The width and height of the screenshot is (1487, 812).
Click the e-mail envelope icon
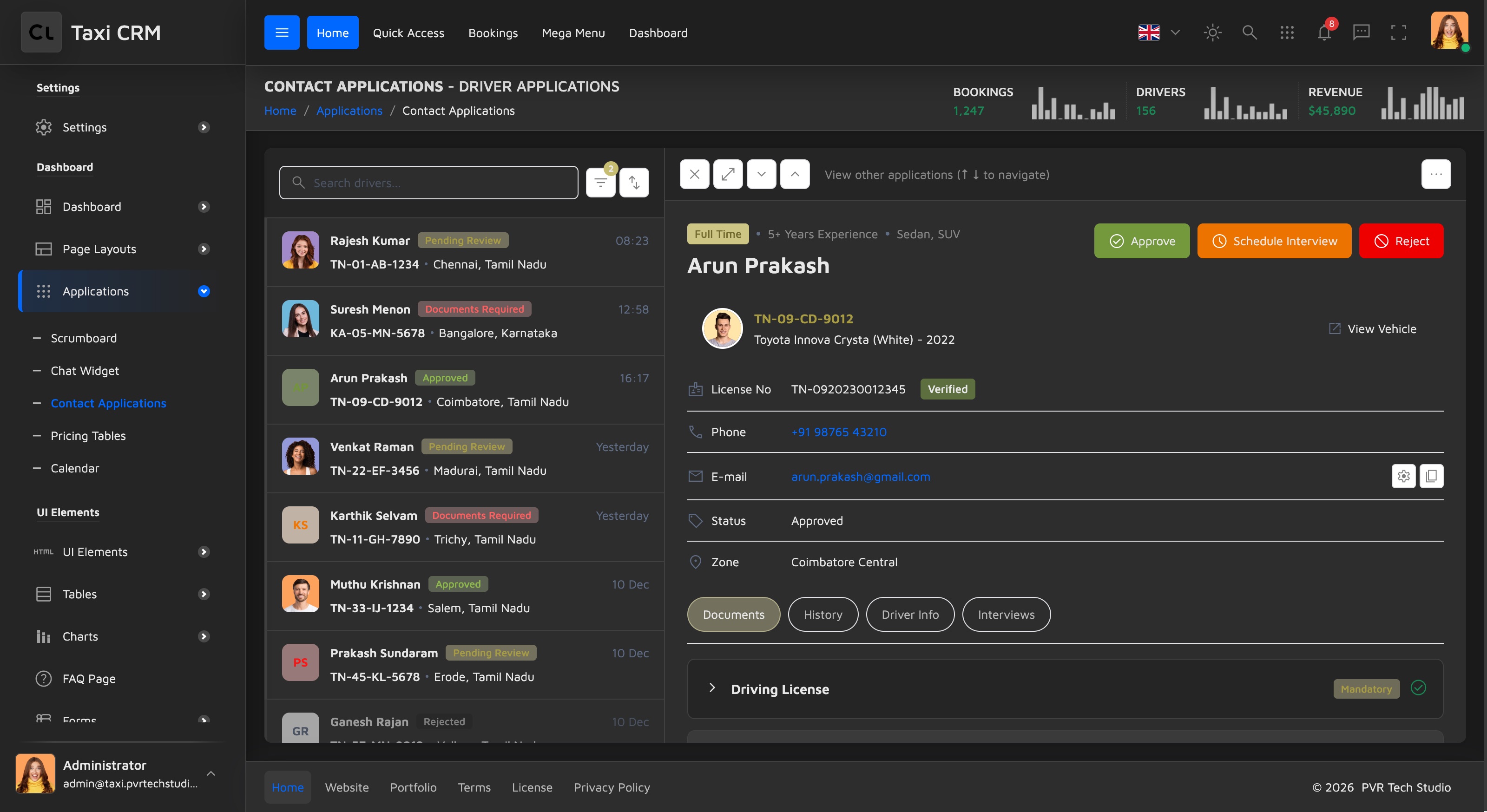(x=696, y=476)
